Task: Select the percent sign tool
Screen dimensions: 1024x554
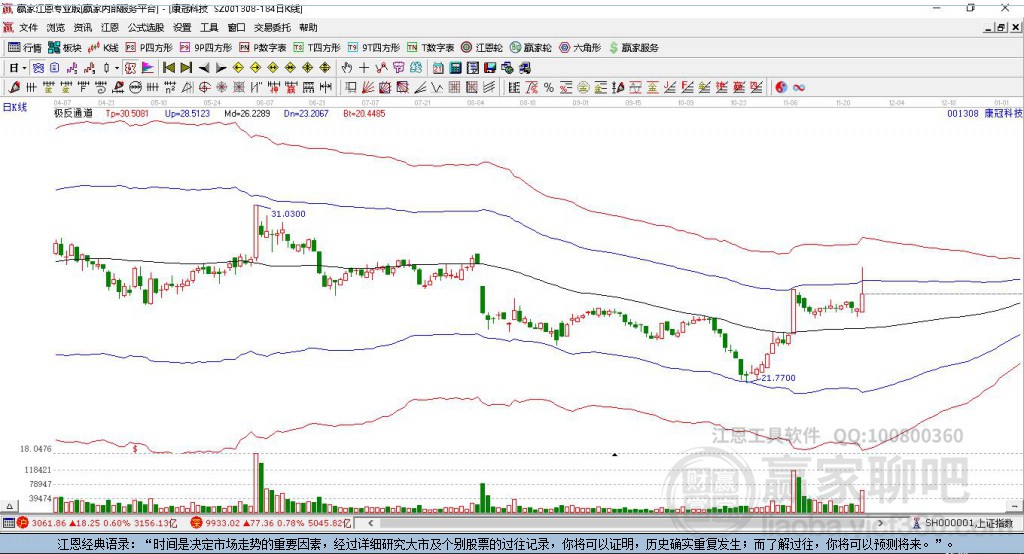Action: point(549,87)
